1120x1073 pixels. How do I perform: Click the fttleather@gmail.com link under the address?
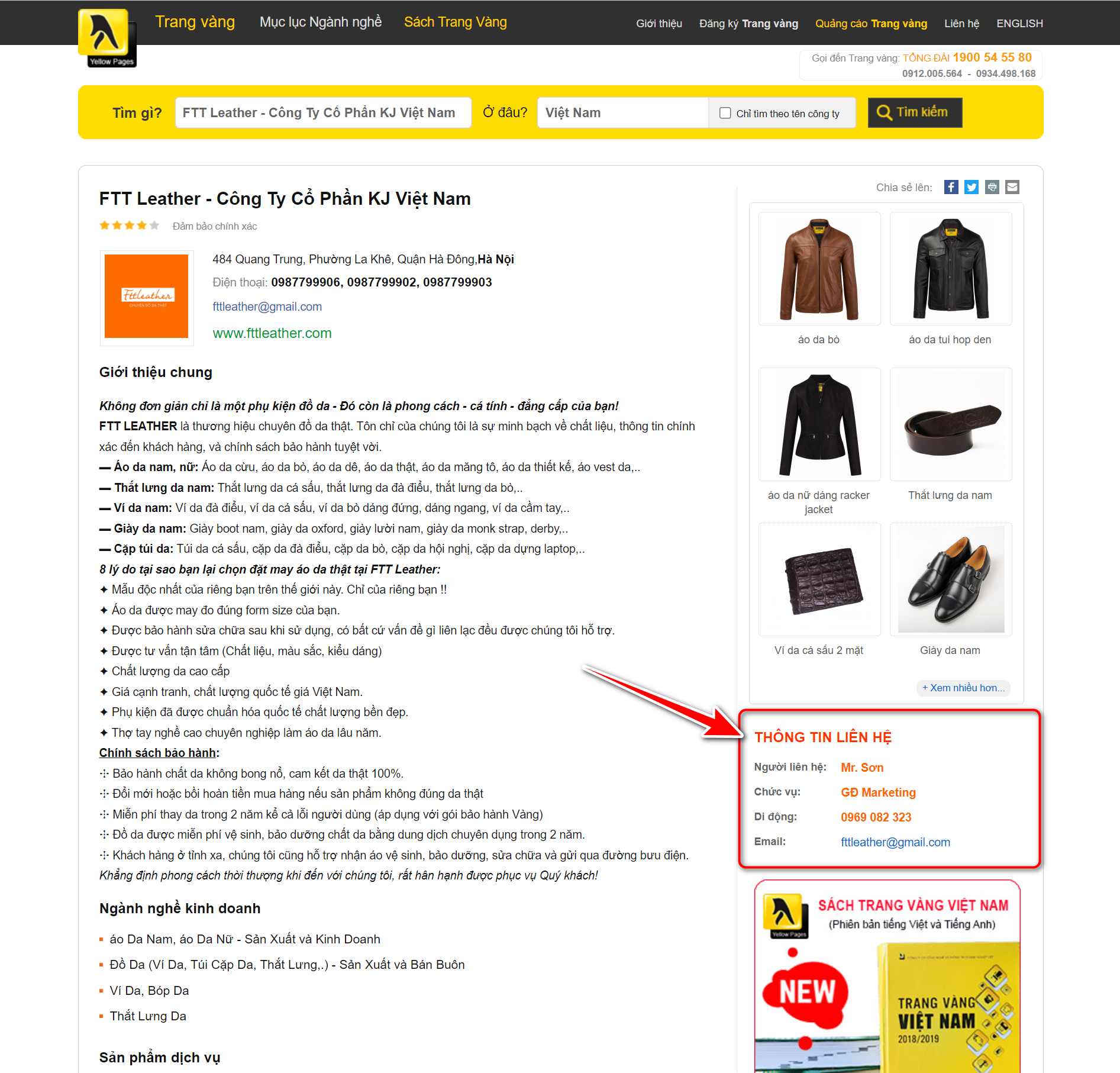coord(267,307)
